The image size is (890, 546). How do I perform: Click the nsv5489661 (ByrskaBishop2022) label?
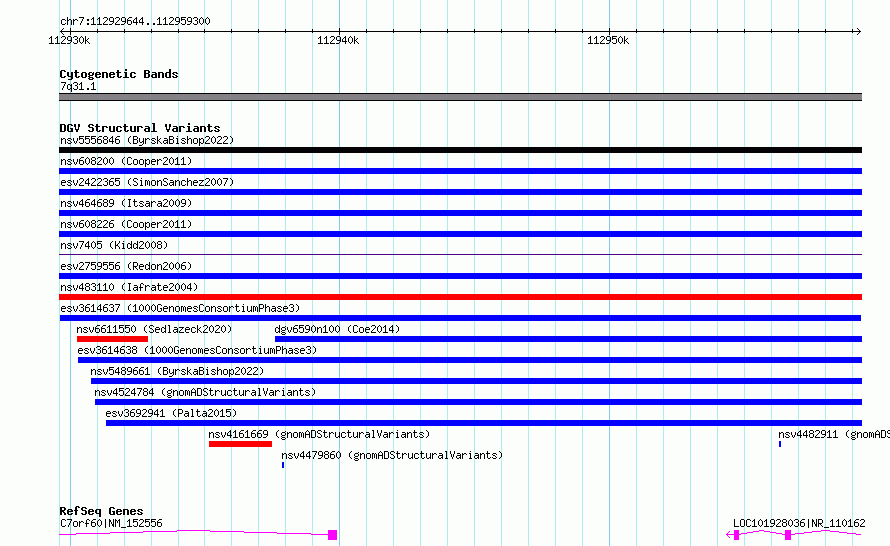[x=177, y=371]
